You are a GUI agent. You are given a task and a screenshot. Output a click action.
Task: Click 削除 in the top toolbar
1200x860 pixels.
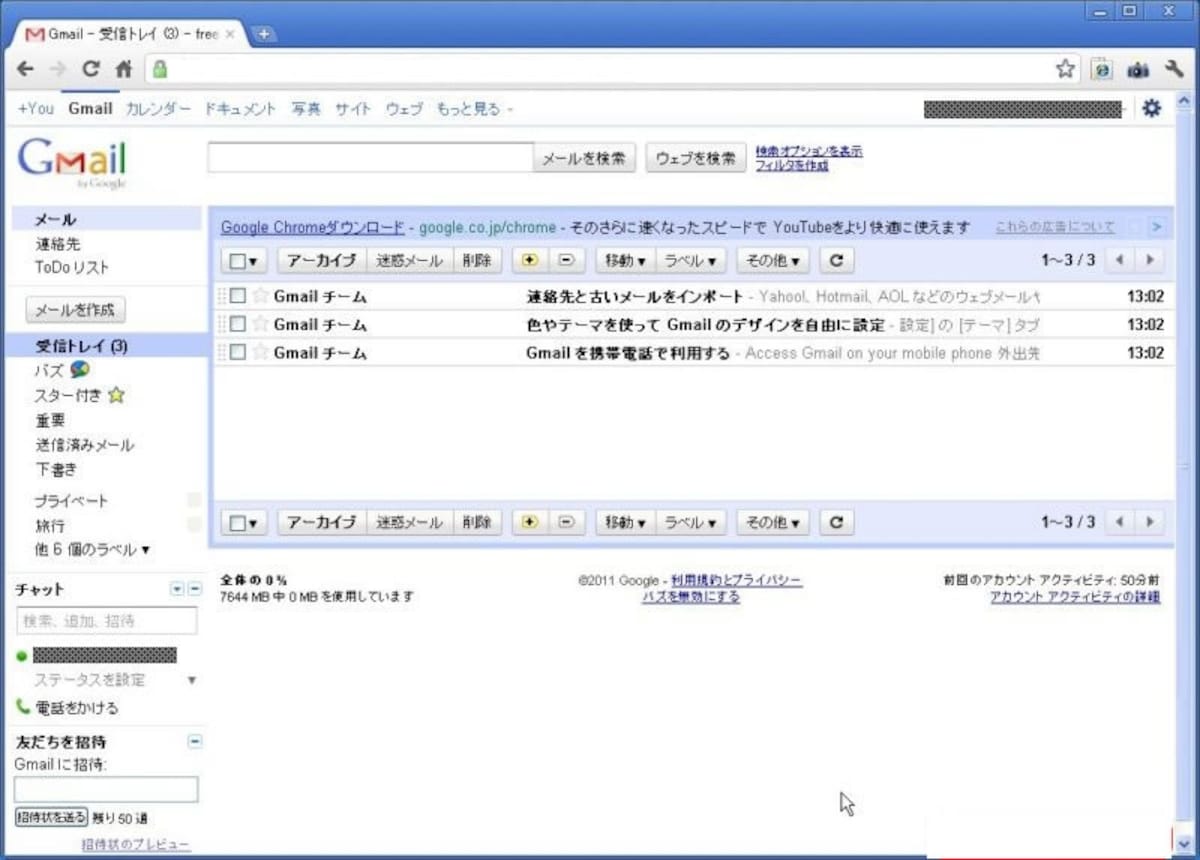tap(477, 260)
